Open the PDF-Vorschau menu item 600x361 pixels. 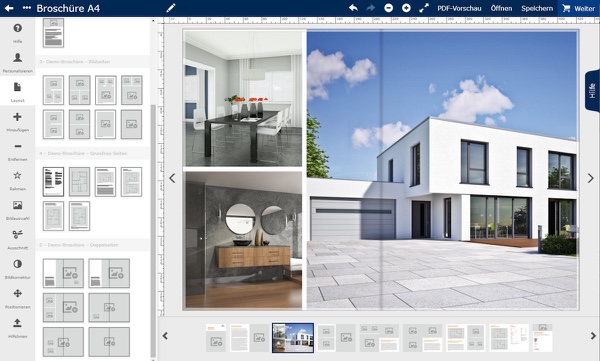pos(459,8)
